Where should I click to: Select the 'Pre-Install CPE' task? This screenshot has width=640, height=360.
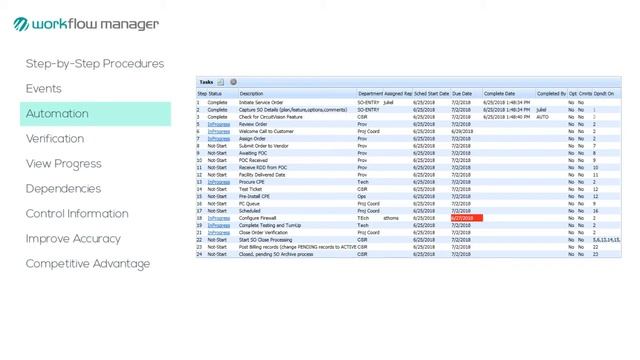254,196
